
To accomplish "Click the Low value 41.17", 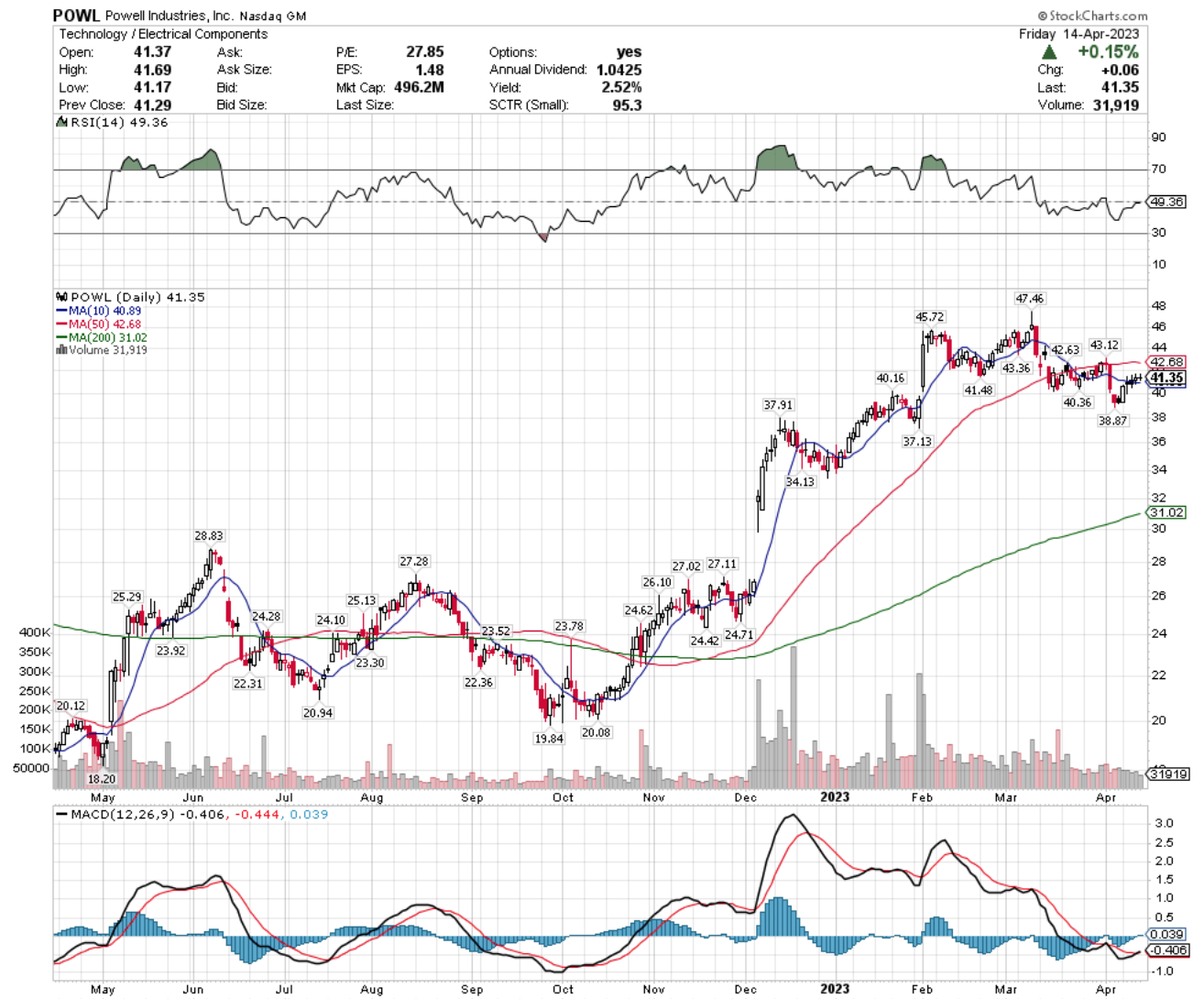I will tap(152, 87).
